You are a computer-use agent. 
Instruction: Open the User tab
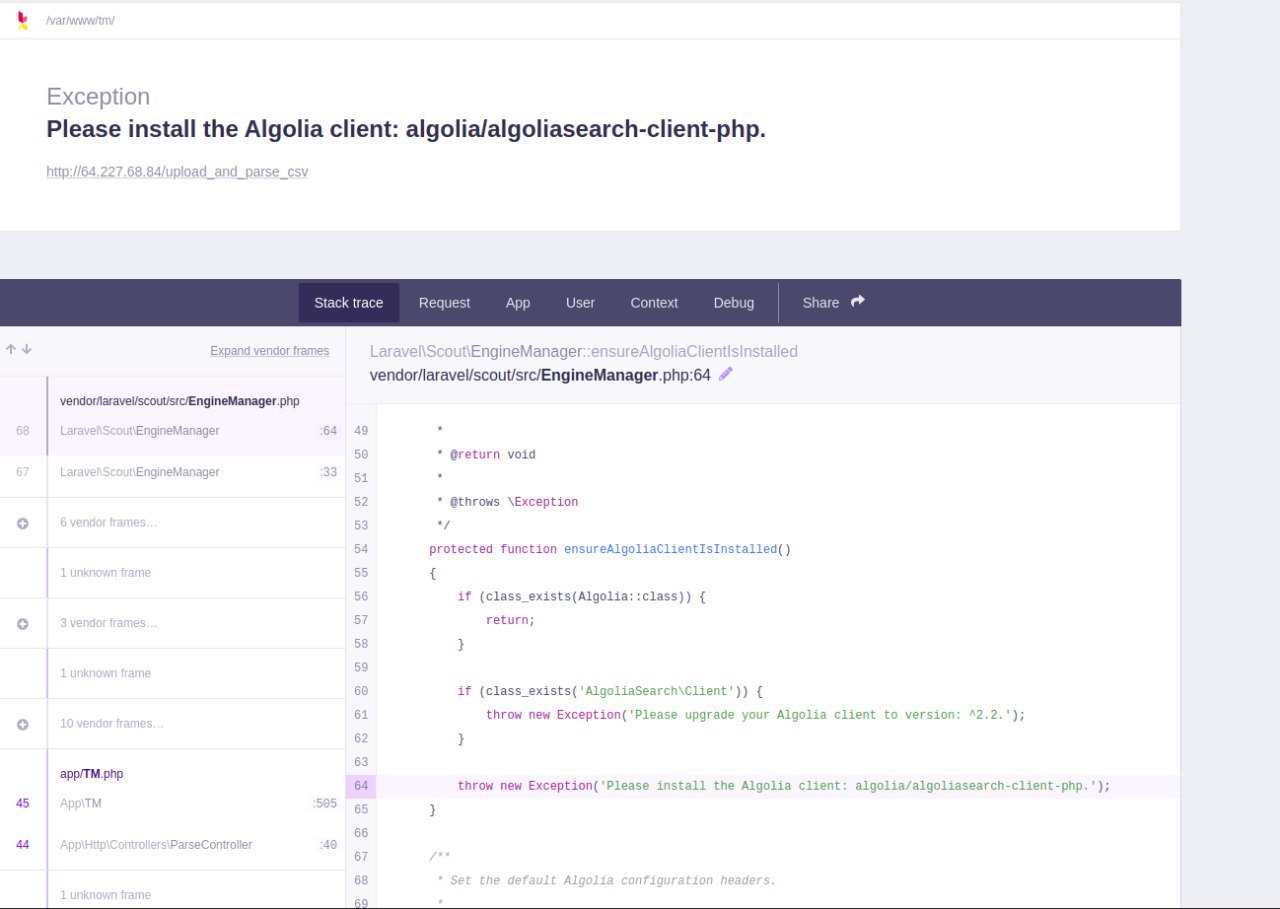pyautogui.click(x=580, y=302)
